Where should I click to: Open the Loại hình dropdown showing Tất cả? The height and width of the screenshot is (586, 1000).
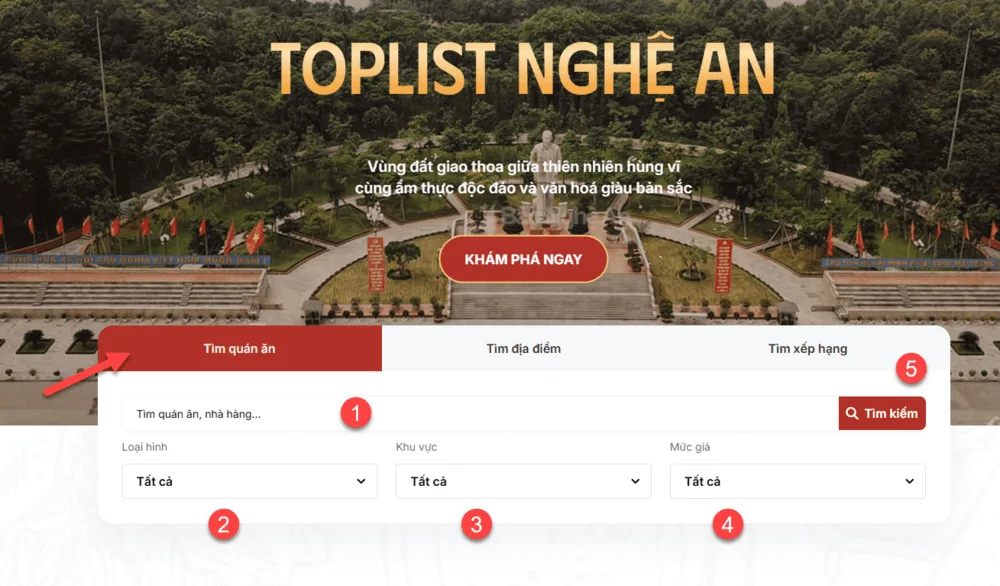[x=249, y=481]
